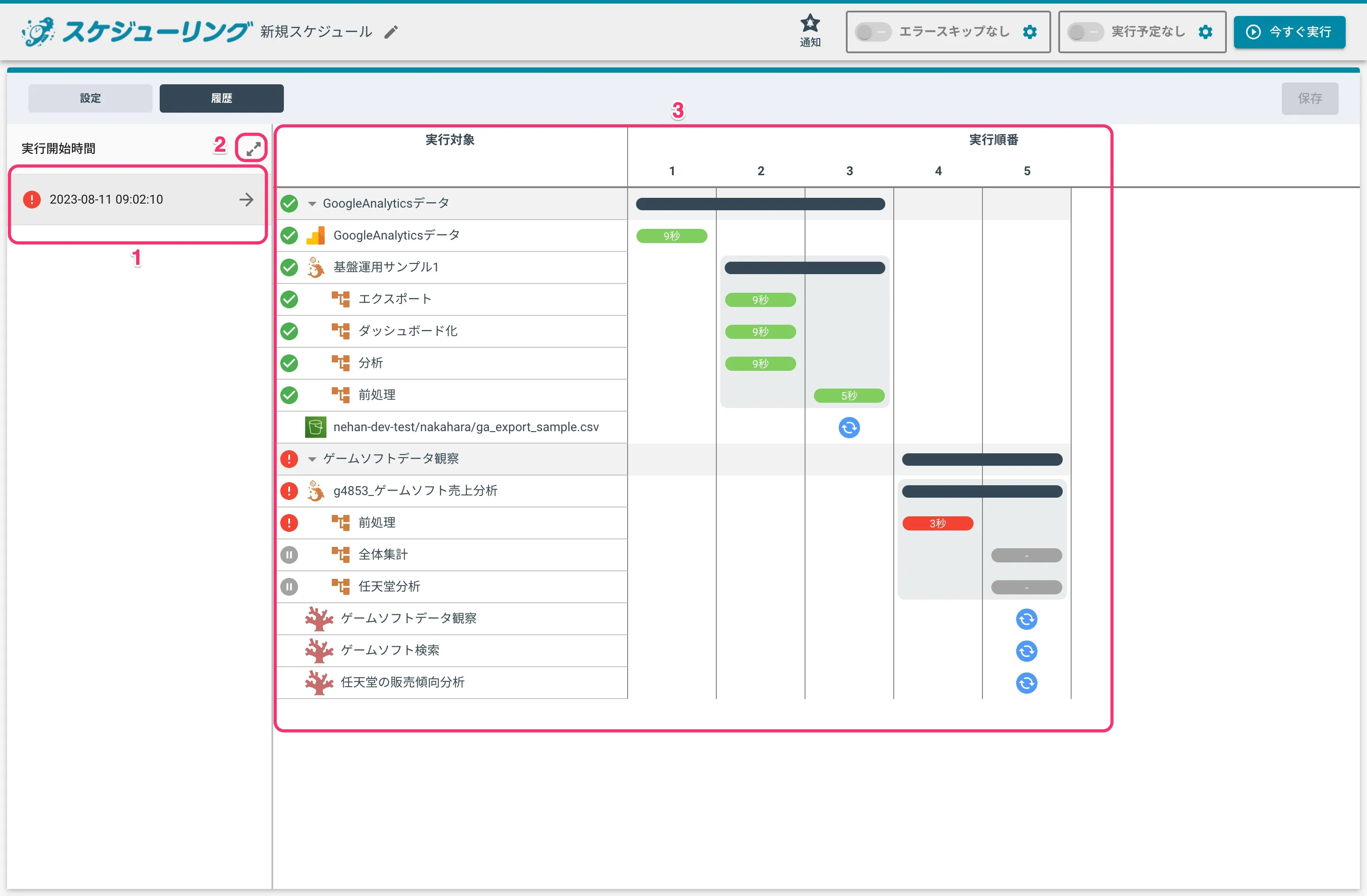Image resolution: width=1367 pixels, height=896 pixels.
Task: Switch to the 履歴 tab
Action: click(x=221, y=98)
